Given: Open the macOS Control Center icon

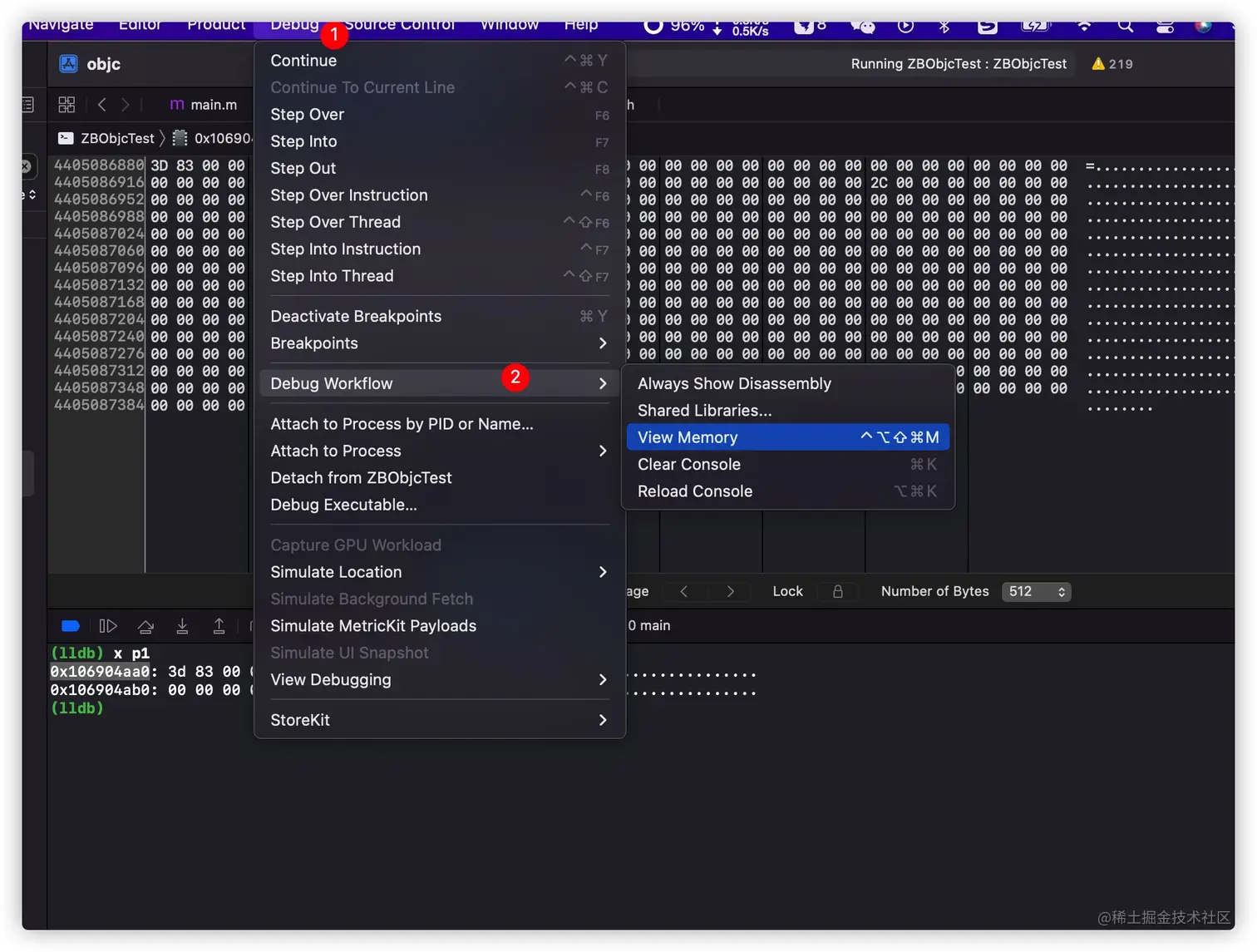Looking at the screenshot, I should [1165, 26].
